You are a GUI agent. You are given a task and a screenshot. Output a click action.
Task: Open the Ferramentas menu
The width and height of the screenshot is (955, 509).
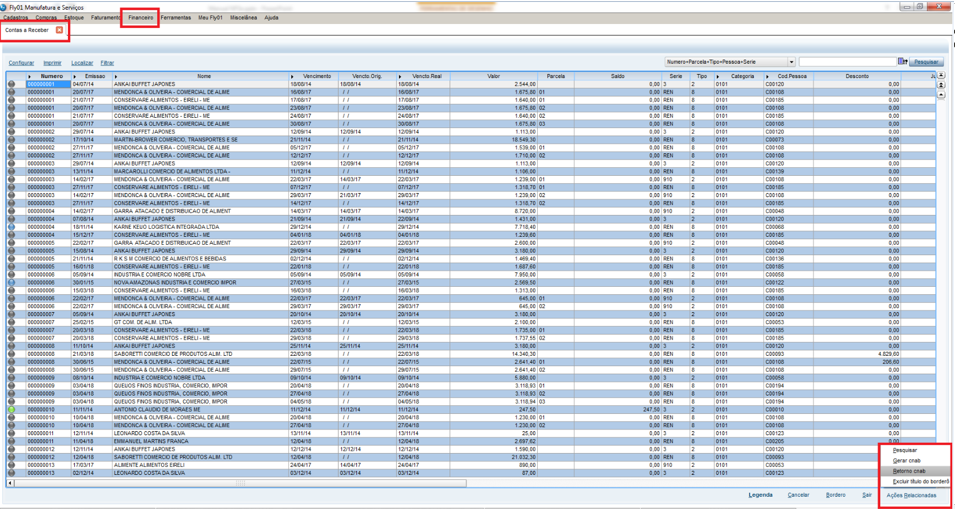click(176, 18)
